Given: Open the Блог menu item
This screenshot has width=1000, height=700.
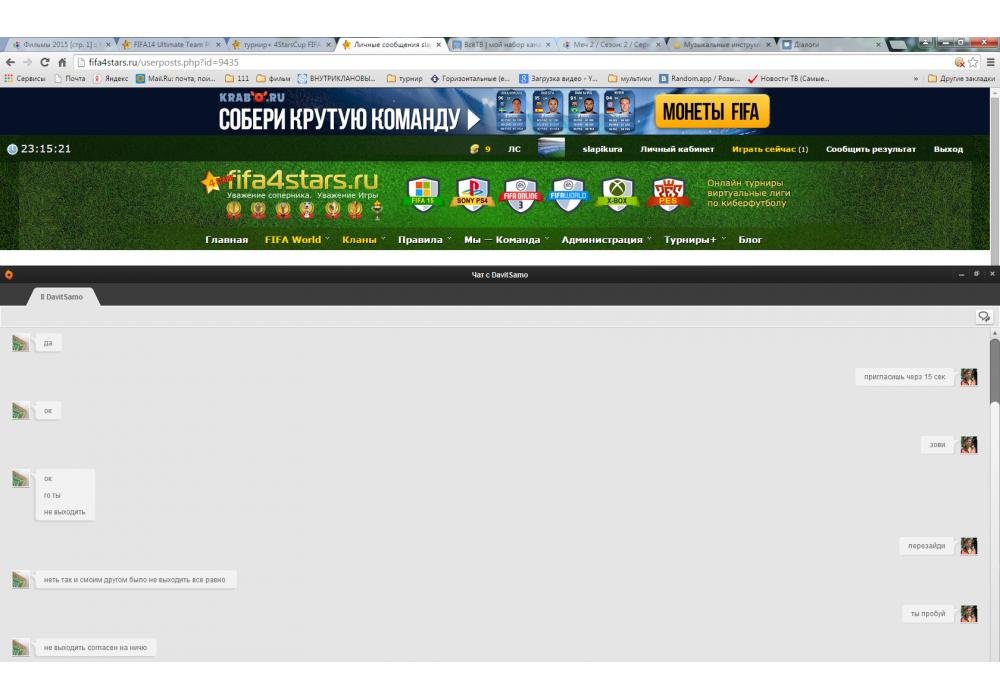Looking at the screenshot, I should pos(750,240).
